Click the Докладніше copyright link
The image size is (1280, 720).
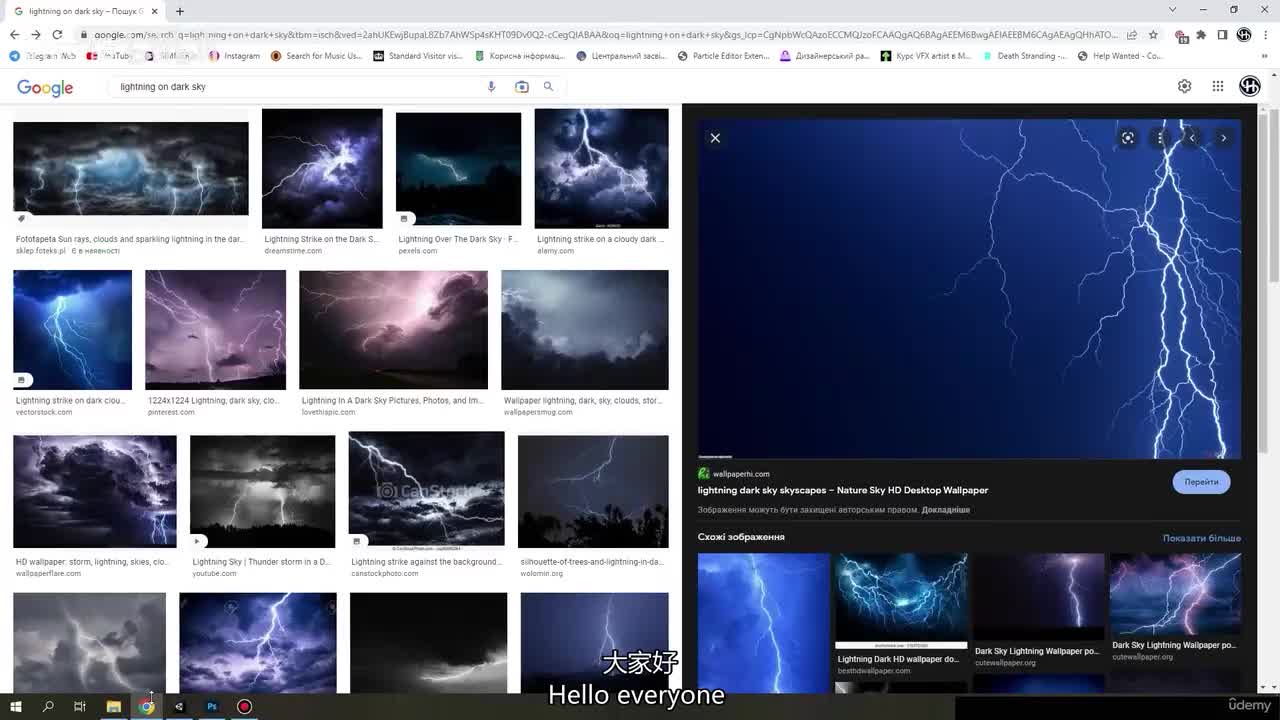click(946, 510)
